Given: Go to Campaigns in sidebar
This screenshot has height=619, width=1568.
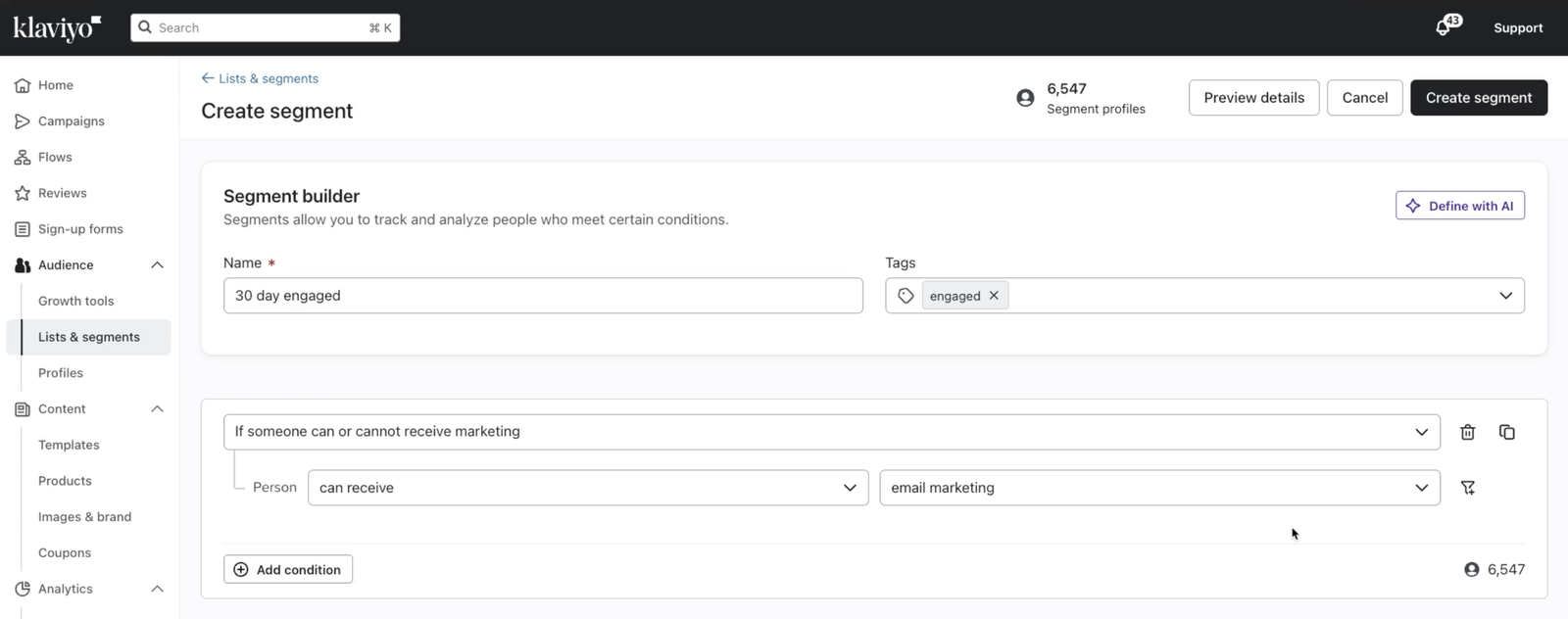Looking at the screenshot, I should 71,121.
